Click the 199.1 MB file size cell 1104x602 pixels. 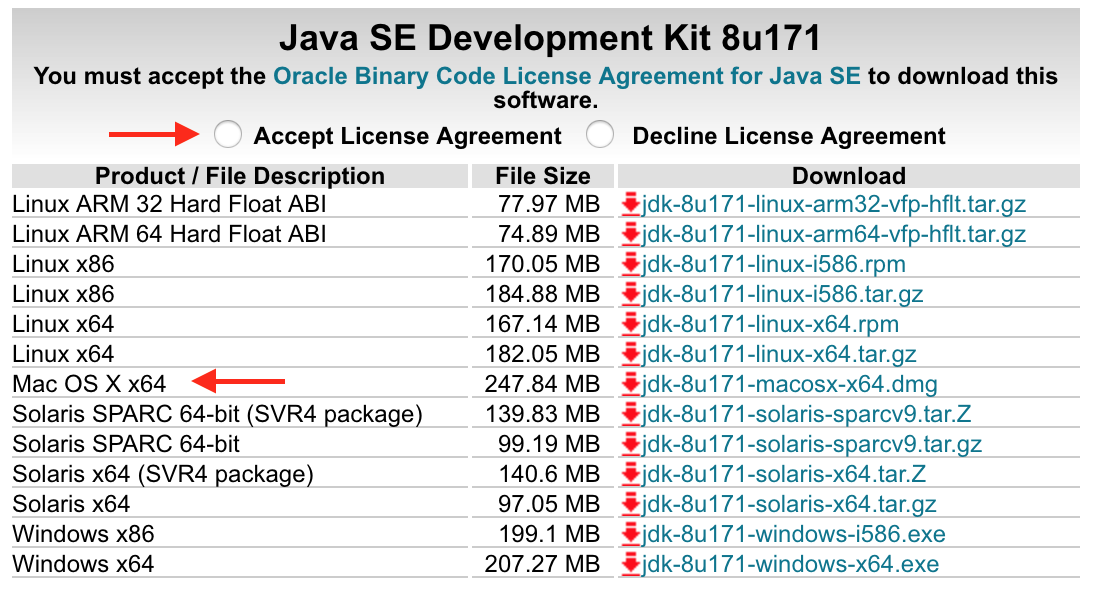(543, 534)
